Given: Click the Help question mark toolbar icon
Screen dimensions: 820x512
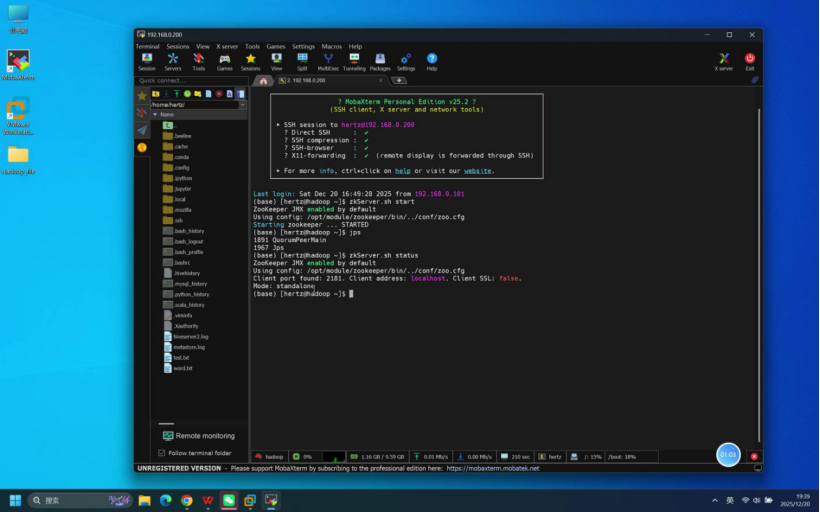Looking at the screenshot, I should pyautogui.click(x=431, y=62).
